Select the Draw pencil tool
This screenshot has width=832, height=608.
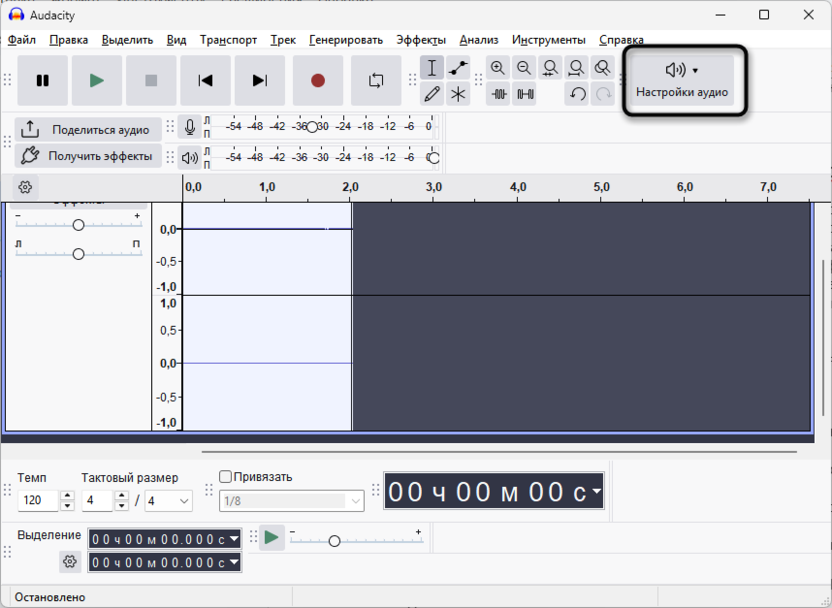pyautogui.click(x=432, y=94)
